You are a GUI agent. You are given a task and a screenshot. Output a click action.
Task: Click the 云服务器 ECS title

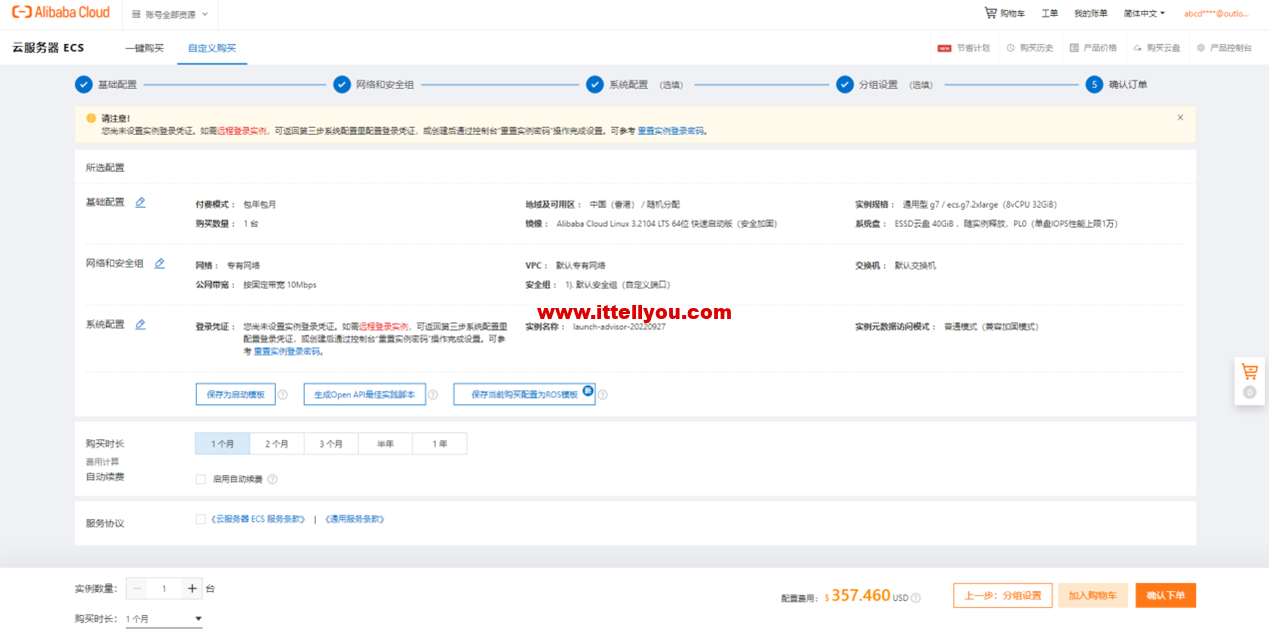tap(48, 48)
